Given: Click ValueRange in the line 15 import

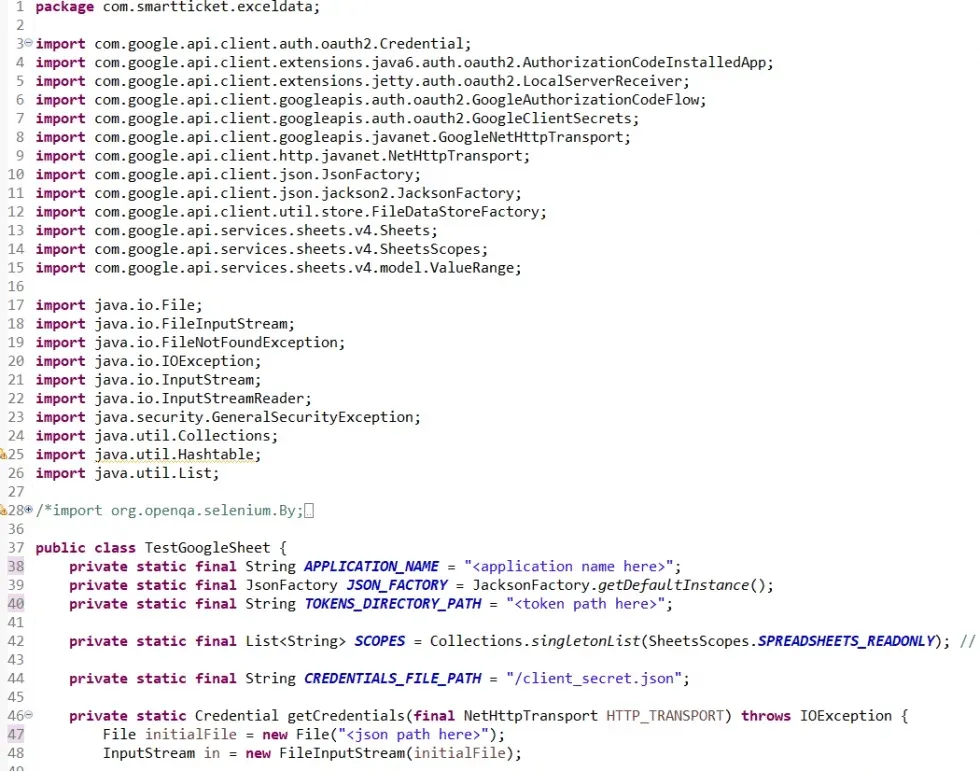Looking at the screenshot, I should point(472,268).
